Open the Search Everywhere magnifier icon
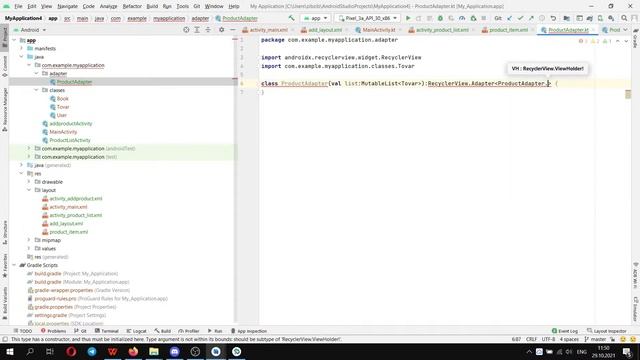 pyautogui.click(x=624, y=18)
